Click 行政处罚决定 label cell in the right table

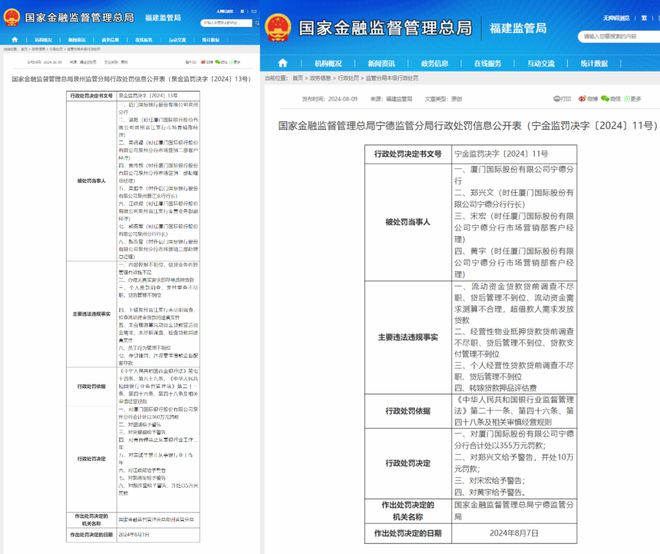[407, 463]
